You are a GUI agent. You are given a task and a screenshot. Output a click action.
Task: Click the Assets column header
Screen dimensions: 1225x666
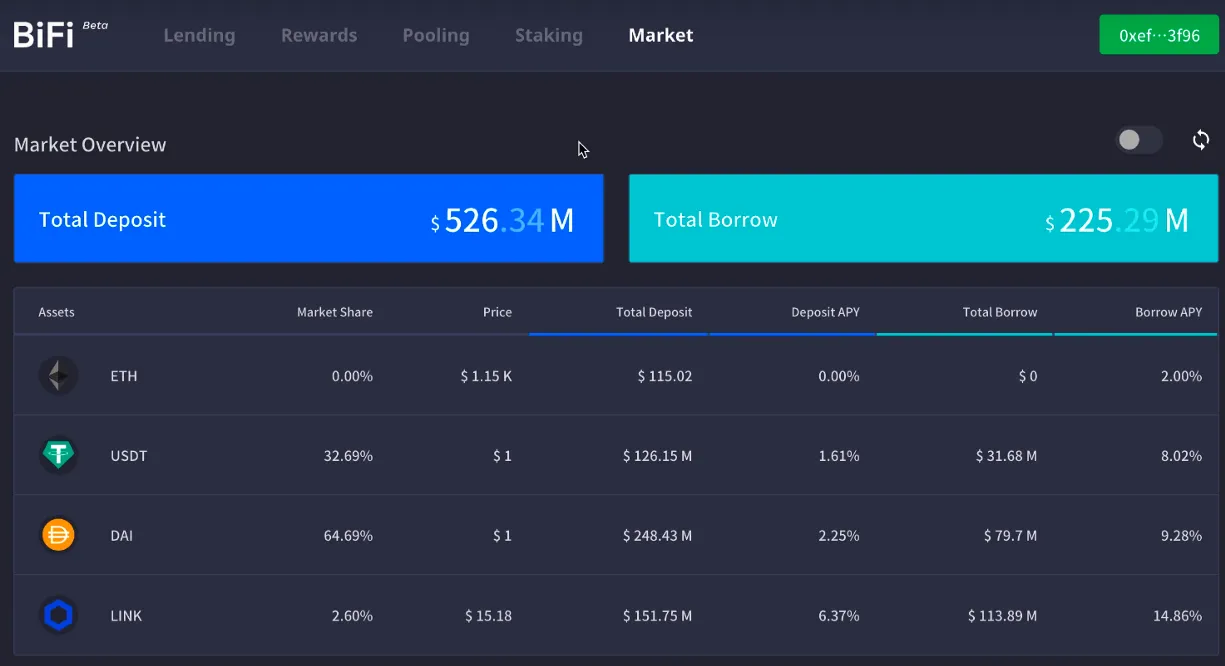(57, 312)
